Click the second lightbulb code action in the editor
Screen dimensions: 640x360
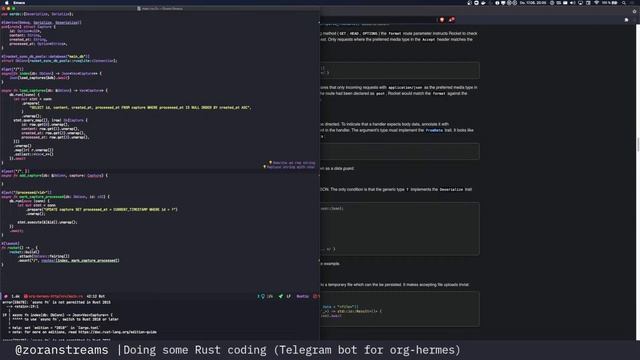pos(289,167)
